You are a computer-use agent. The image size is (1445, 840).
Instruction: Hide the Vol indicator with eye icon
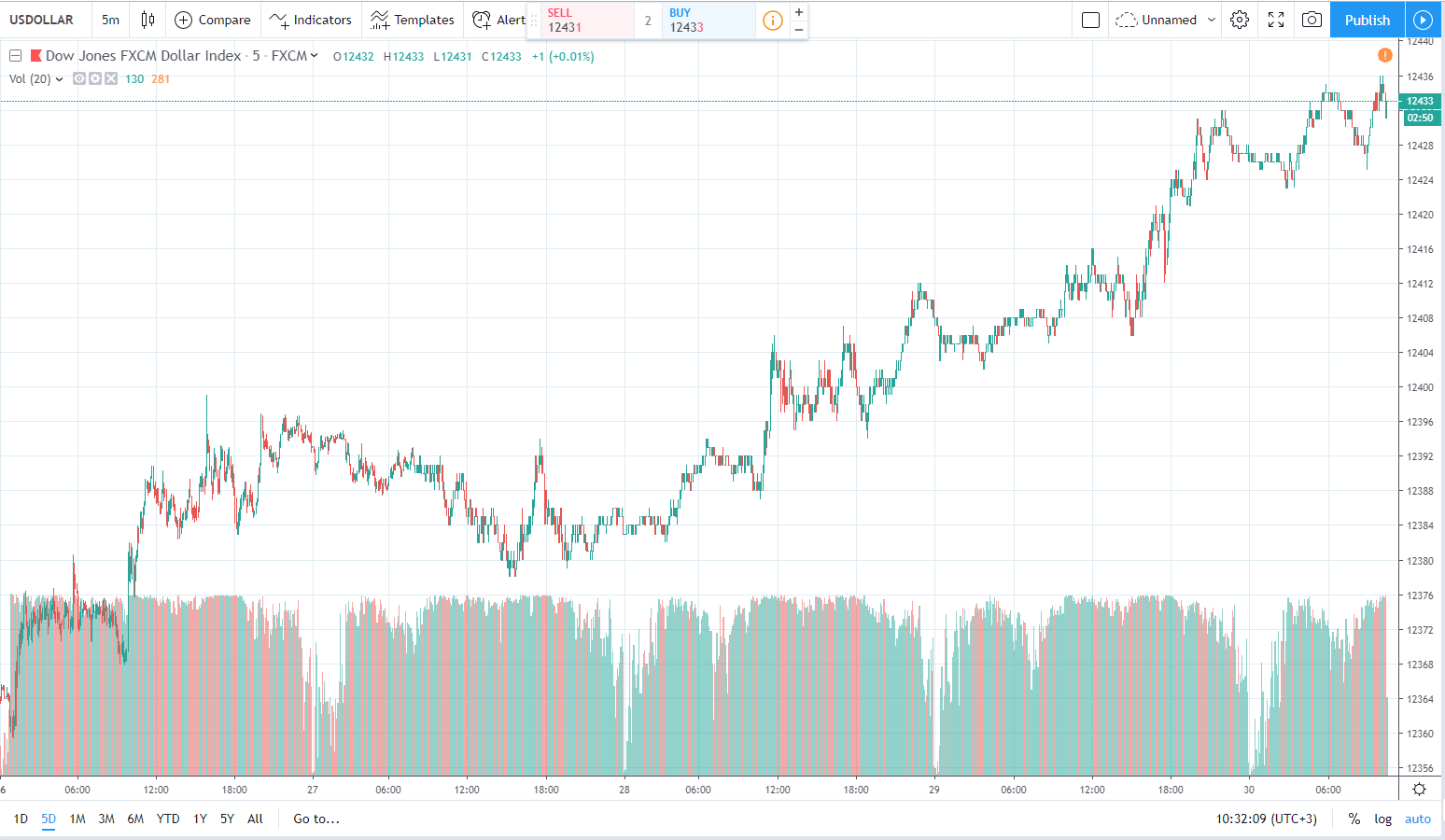(79, 79)
